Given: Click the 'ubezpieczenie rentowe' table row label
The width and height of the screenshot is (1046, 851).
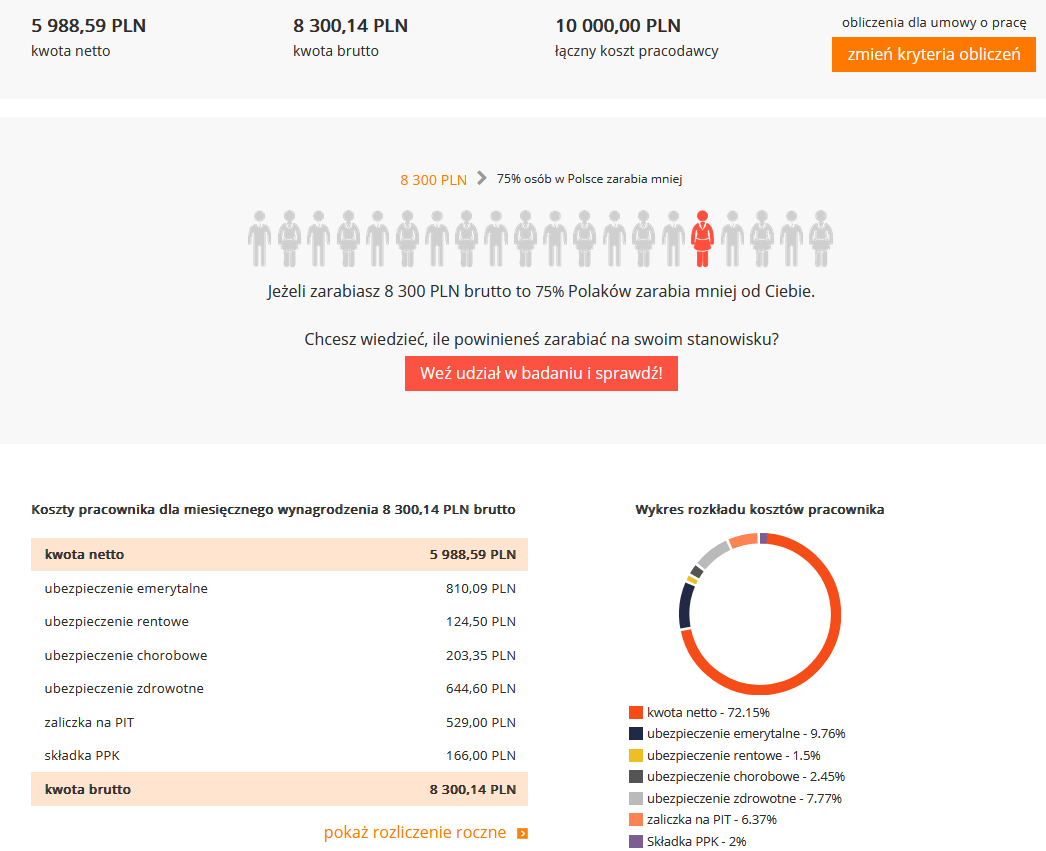Looking at the screenshot, I should coord(117,622).
